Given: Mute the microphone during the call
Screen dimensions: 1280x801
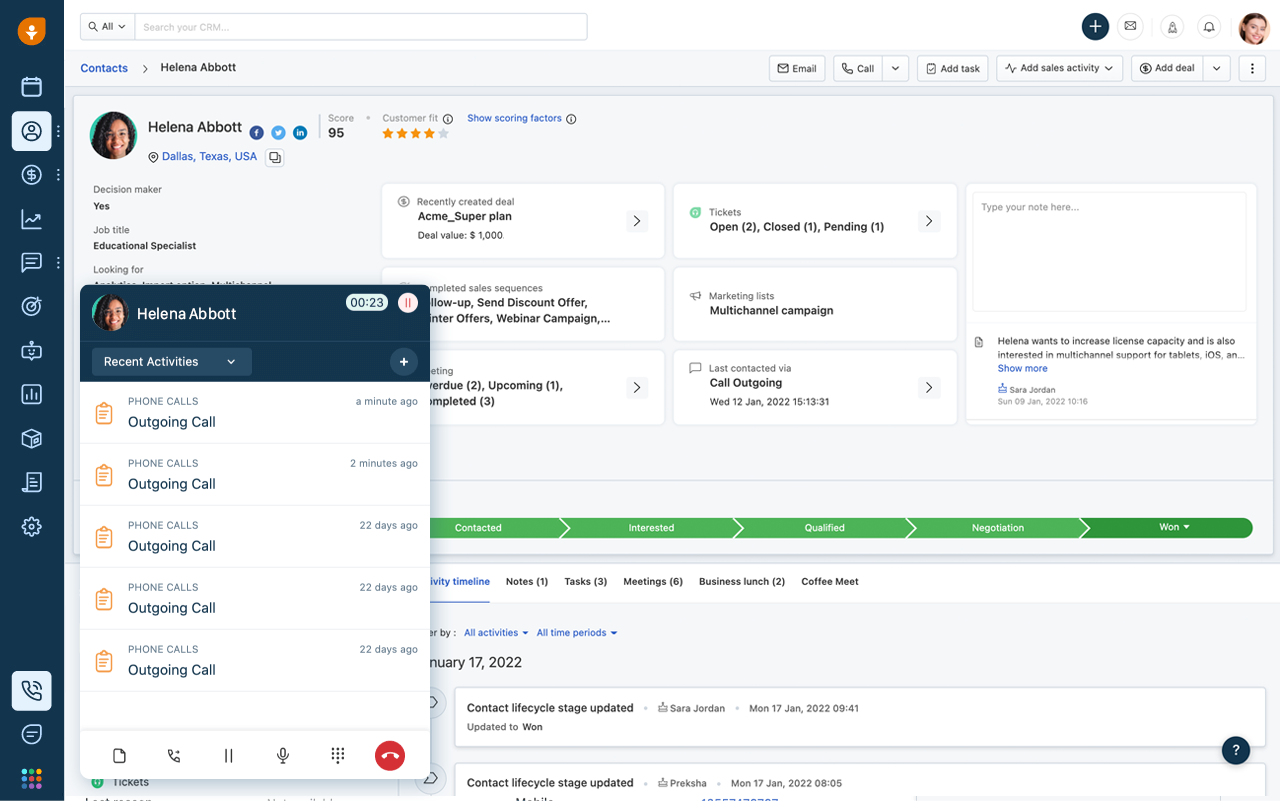Looking at the screenshot, I should coord(283,756).
